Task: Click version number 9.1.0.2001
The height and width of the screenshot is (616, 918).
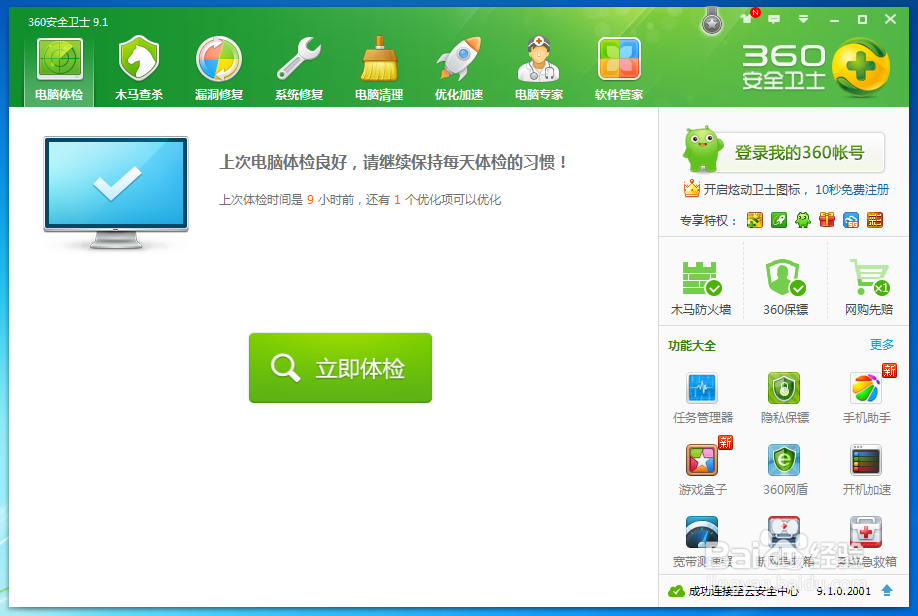Action: (844, 591)
